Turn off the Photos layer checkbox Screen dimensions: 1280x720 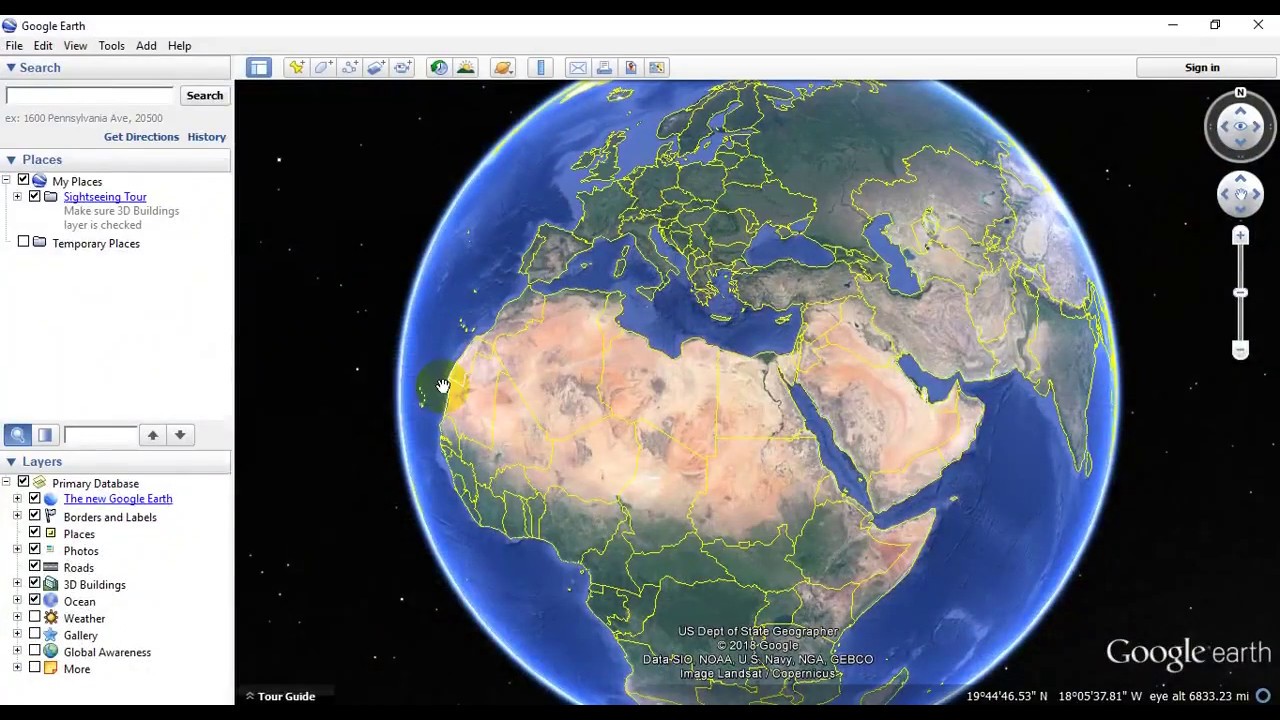point(34,549)
